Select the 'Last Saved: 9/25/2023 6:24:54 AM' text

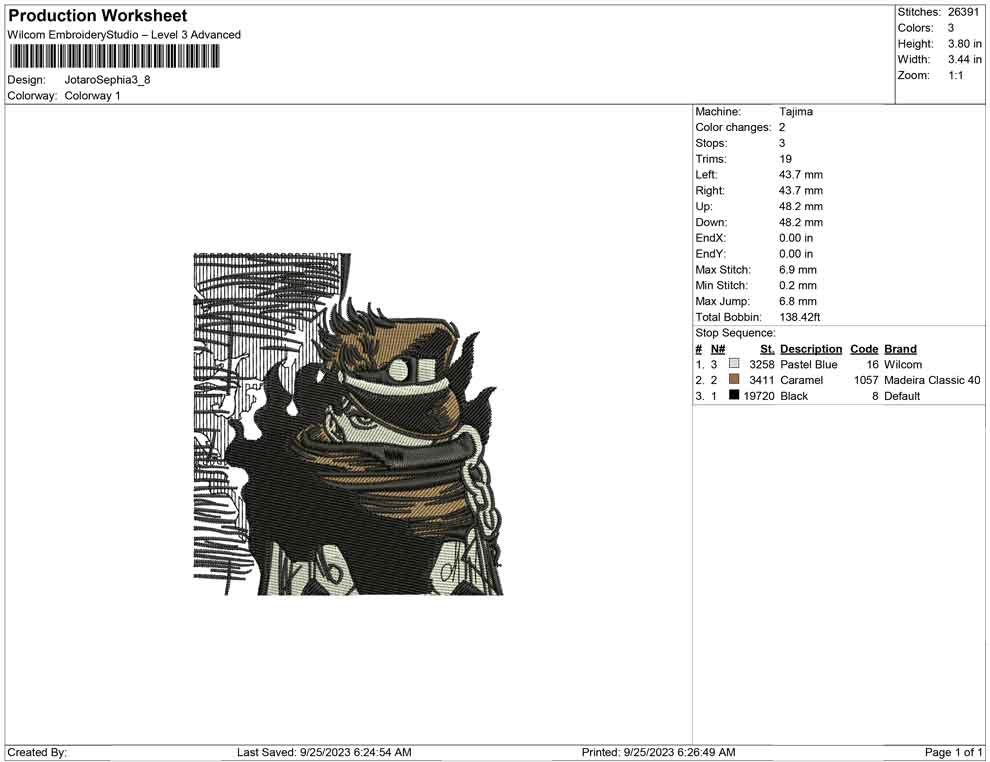tap(324, 752)
